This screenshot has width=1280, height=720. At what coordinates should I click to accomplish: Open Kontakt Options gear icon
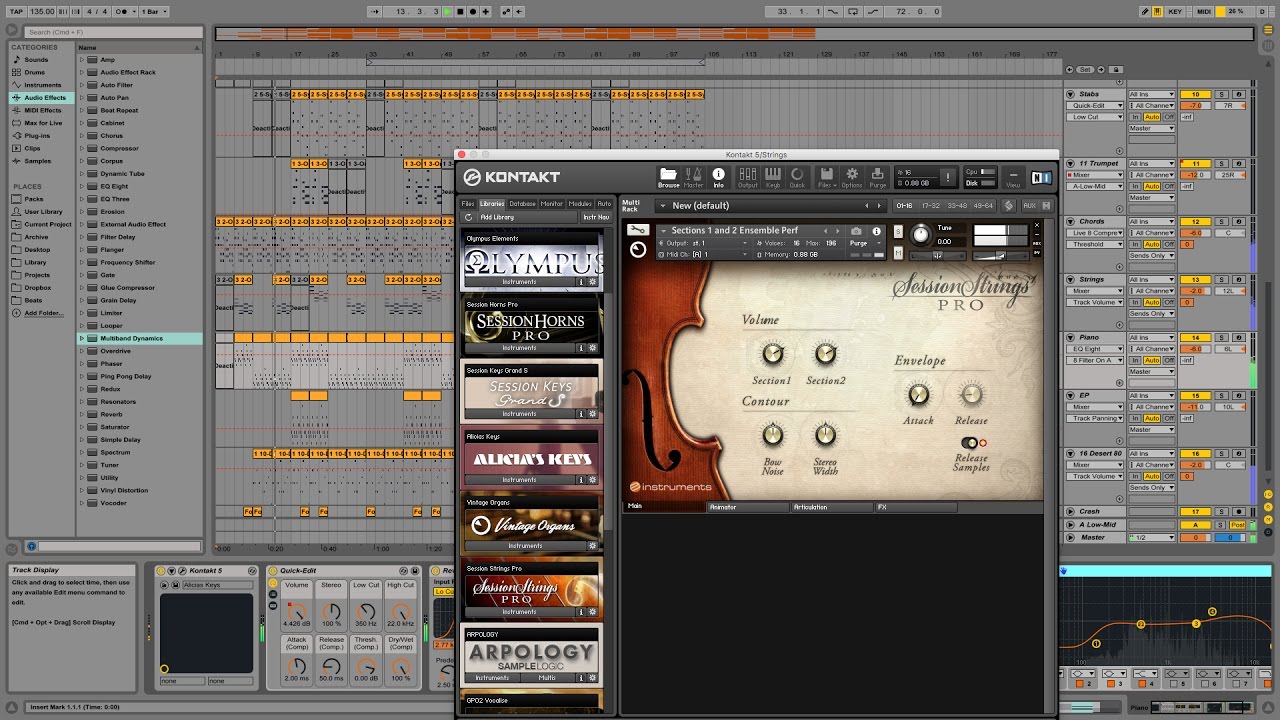tap(852, 176)
